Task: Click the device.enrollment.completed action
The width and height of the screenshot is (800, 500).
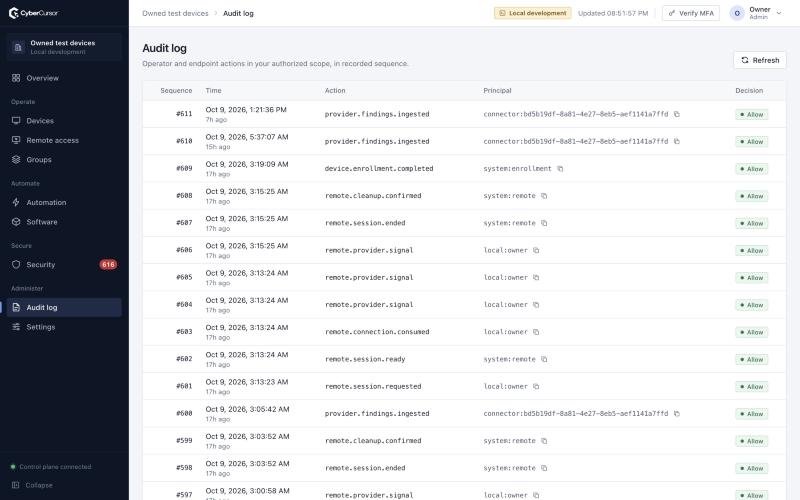Action: [379, 169]
